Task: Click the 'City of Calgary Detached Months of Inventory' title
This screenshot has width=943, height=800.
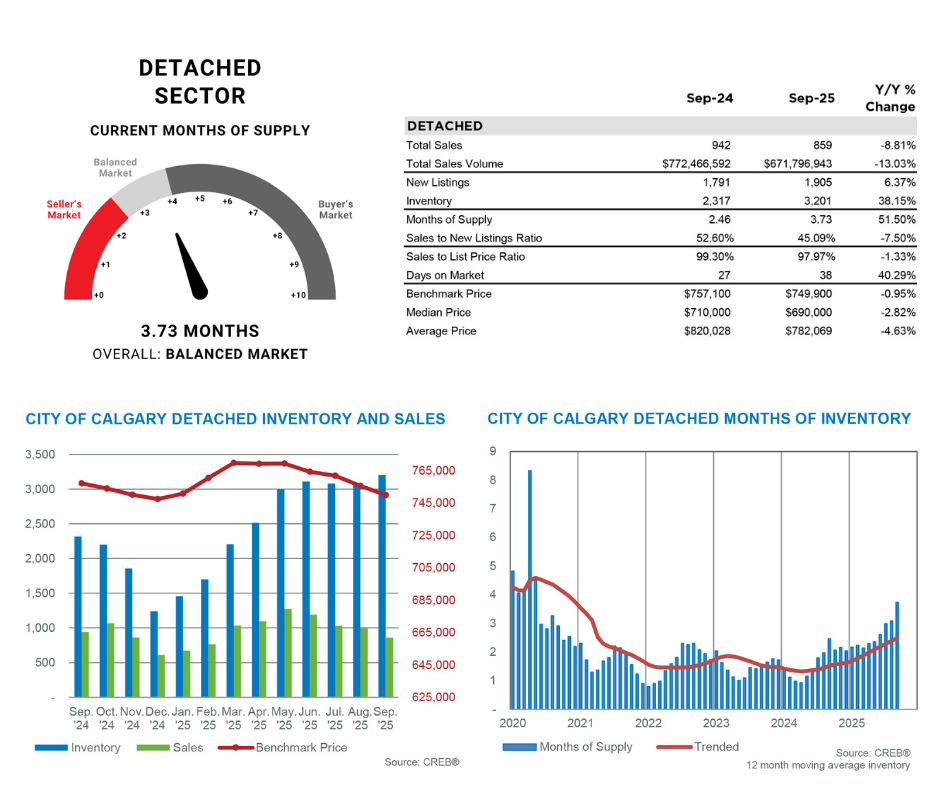Action: click(699, 419)
